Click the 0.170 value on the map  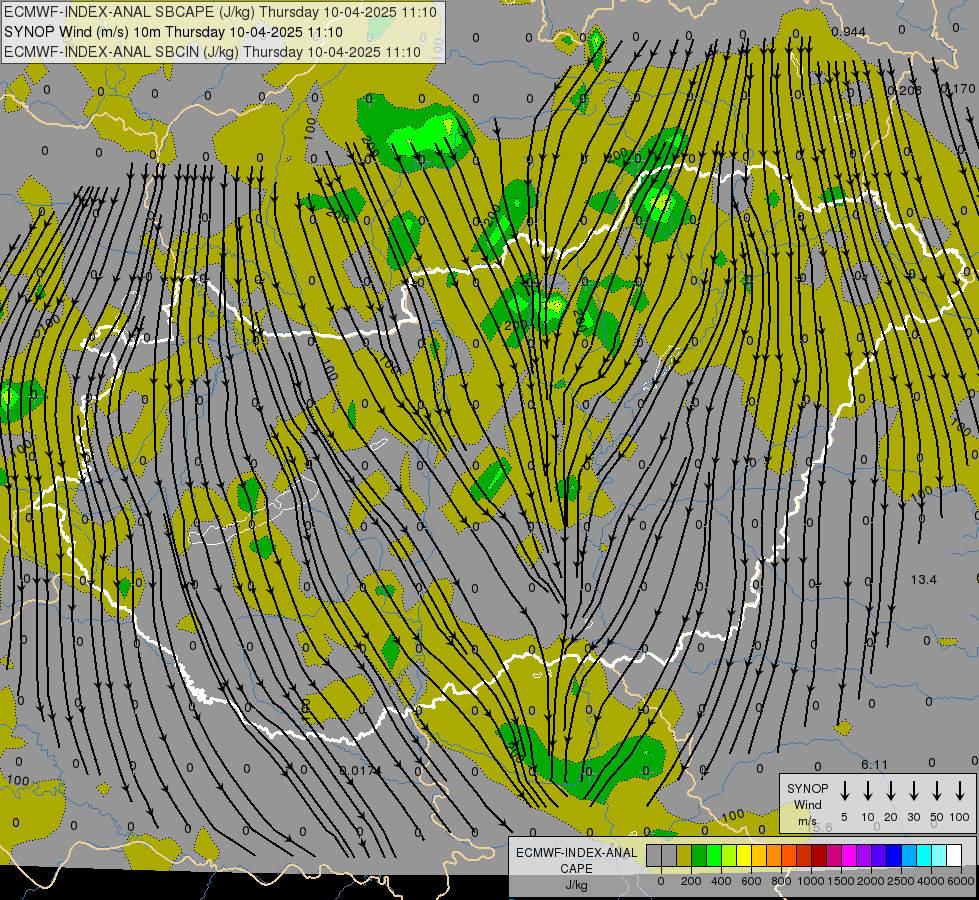958,89
